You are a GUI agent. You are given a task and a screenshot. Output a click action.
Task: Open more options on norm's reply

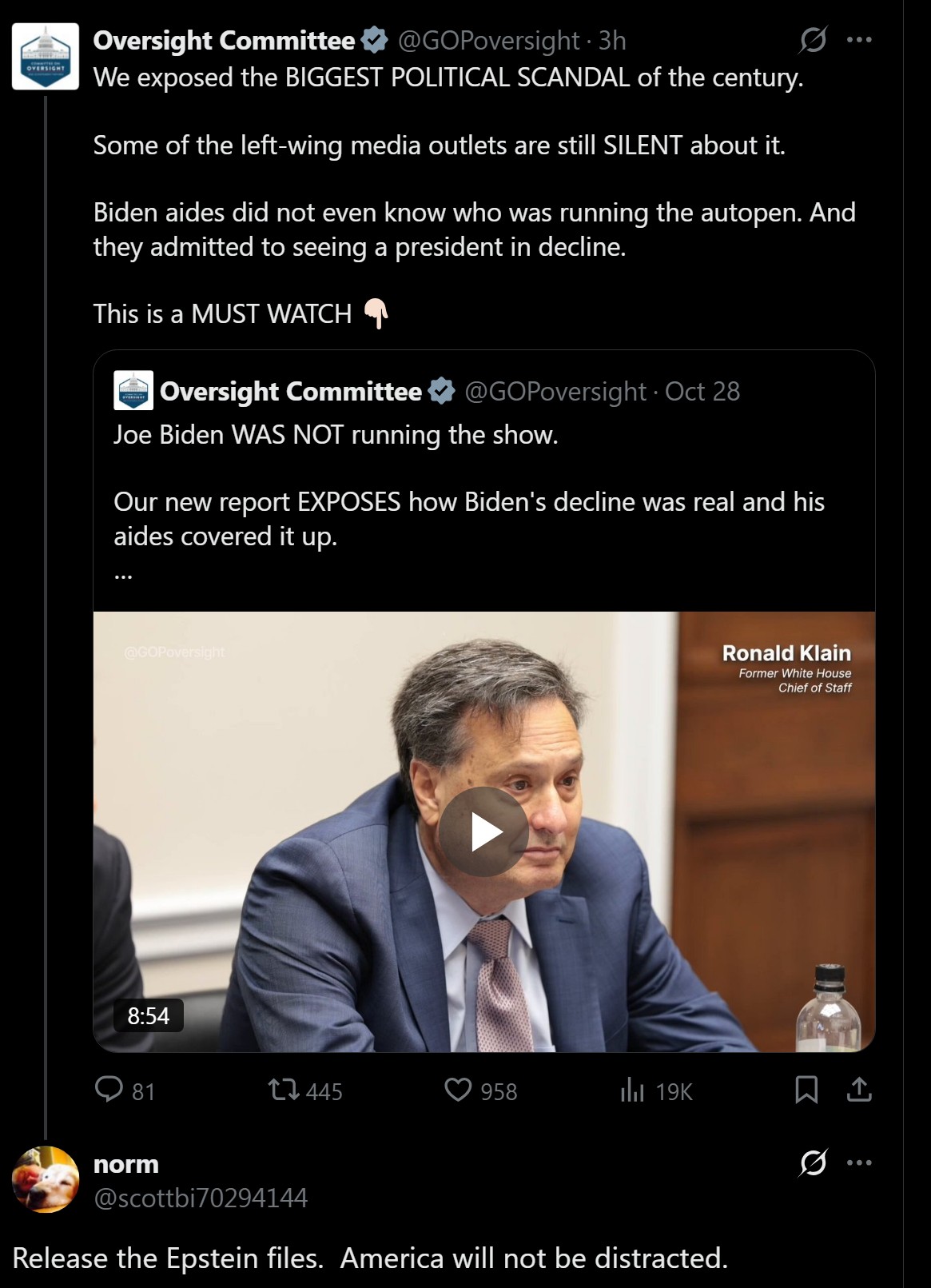[859, 1162]
